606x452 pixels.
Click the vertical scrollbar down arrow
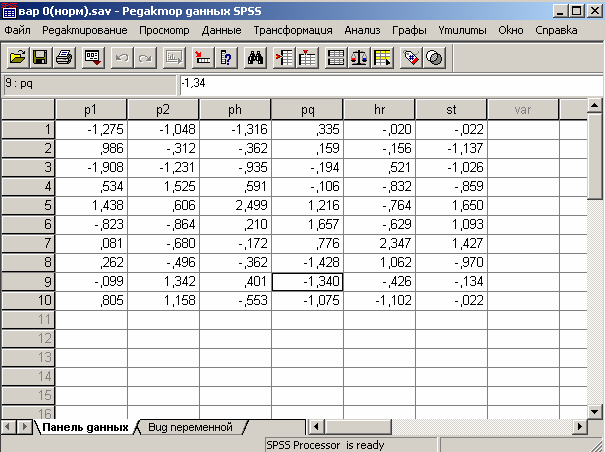(594, 411)
